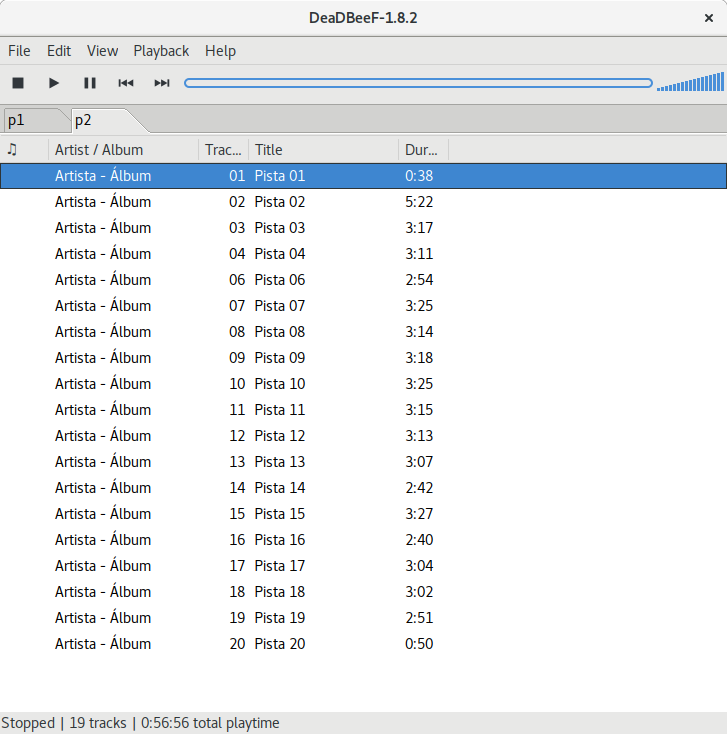This screenshot has height=734, width=727.
Task: Skip to the next track
Action: pos(162,83)
